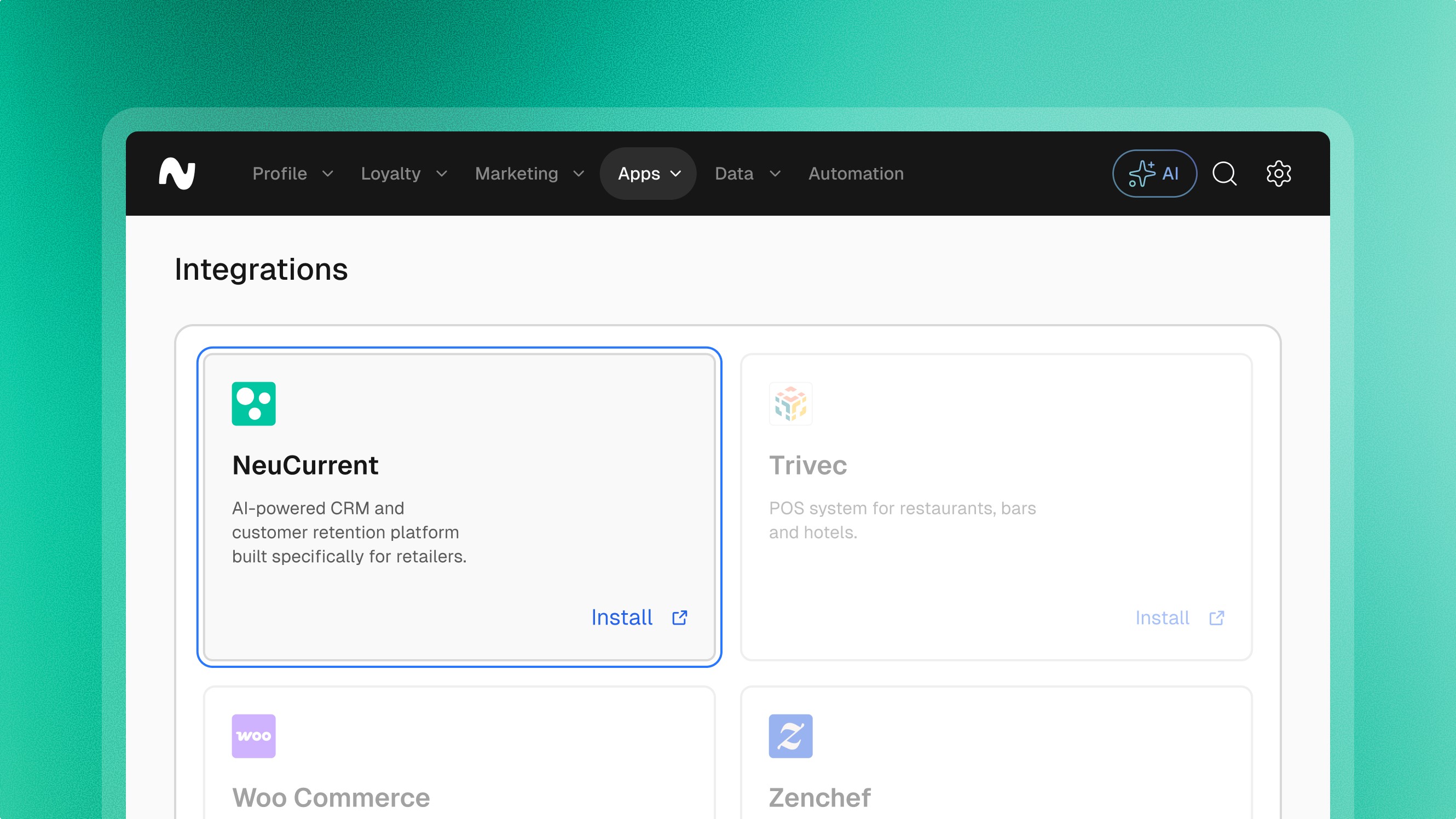
Task: Click Install link on Trivec card
Action: pyautogui.click(x=1162, y=618)
